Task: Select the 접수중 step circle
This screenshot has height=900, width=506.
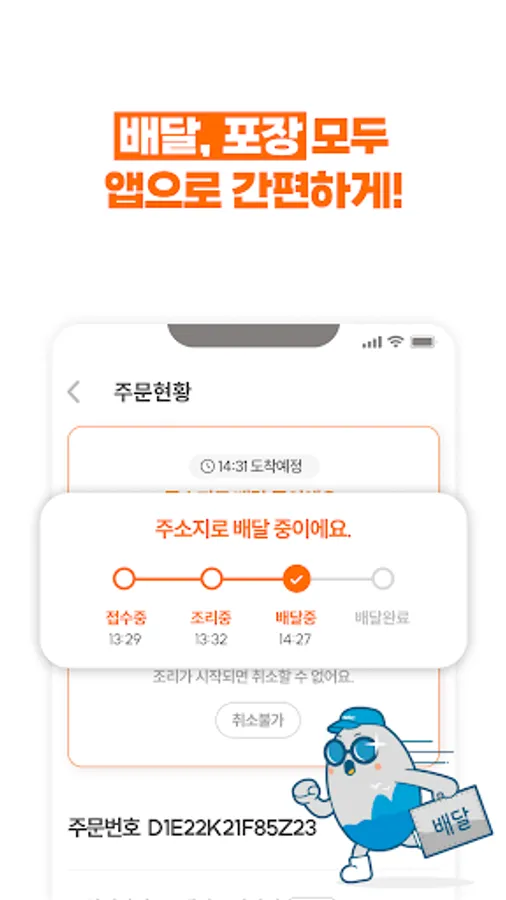Action: pyautogui.click(x=124, y=579)
